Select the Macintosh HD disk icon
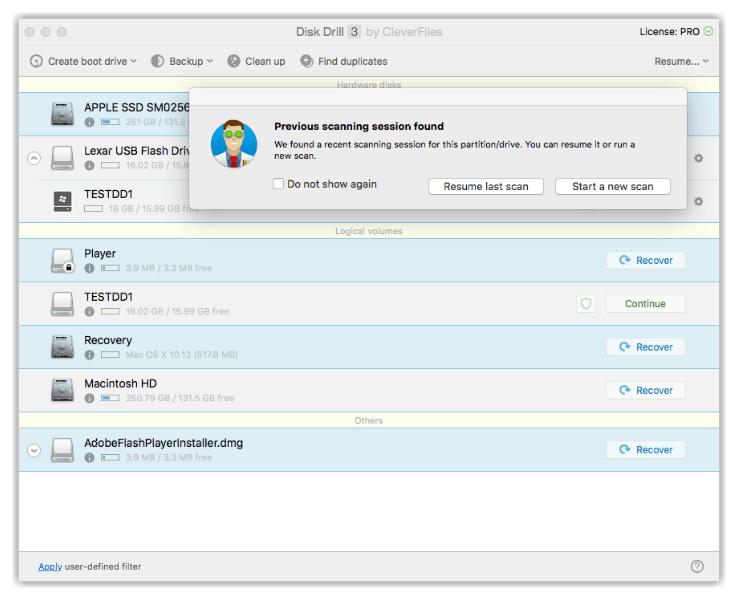 (62, 391)
